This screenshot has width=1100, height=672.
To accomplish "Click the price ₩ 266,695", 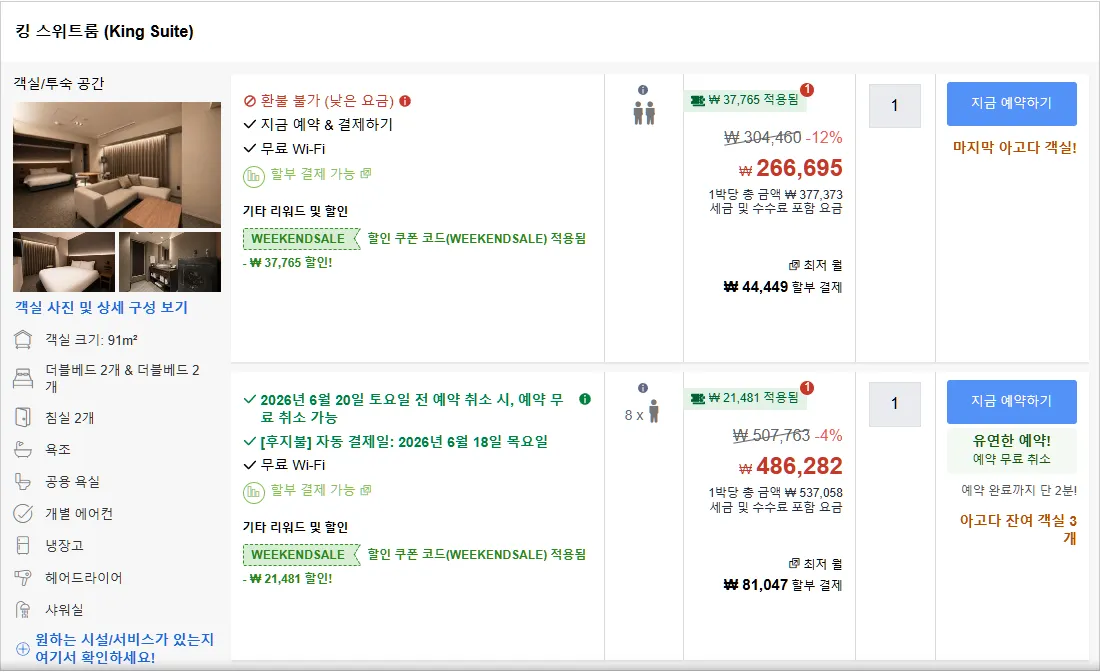I will coord(791,168).
